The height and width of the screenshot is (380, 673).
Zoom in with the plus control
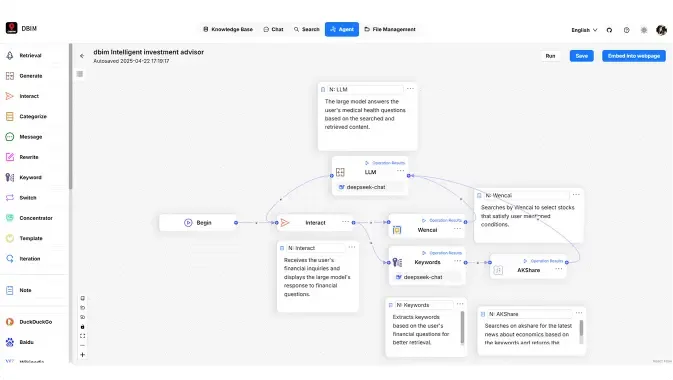point(82,355)
